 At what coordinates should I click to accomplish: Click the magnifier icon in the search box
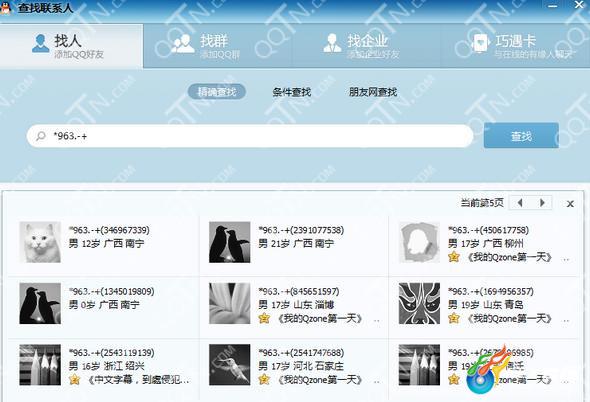point(41,136)
